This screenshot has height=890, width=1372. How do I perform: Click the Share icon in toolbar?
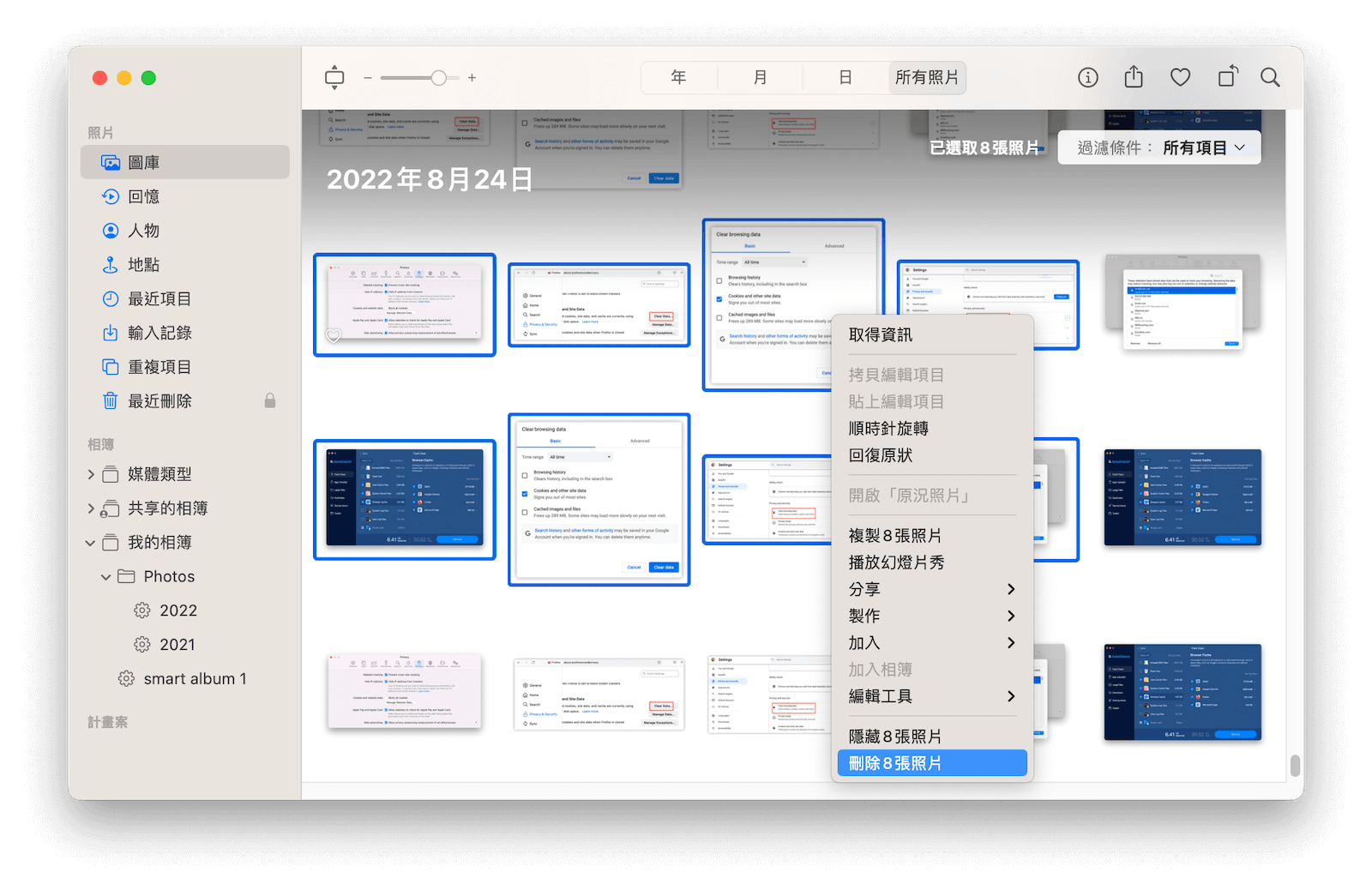point(1134,77)
